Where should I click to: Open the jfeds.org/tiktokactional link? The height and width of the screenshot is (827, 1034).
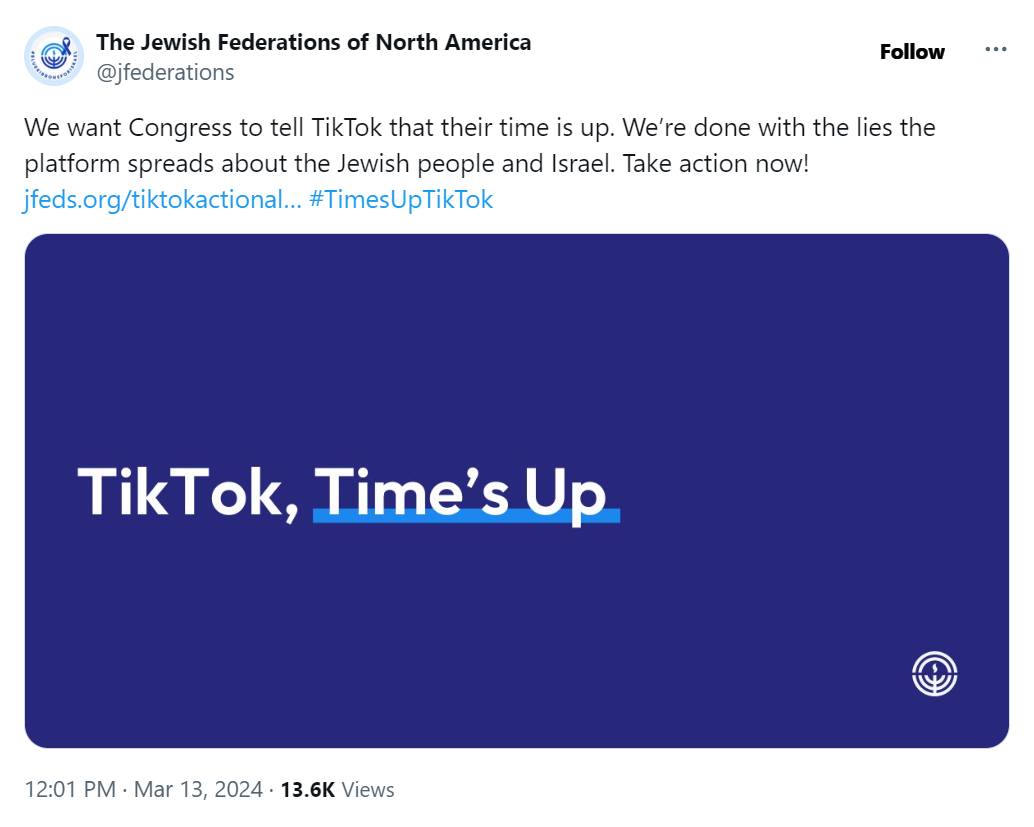tap(162, 199)
